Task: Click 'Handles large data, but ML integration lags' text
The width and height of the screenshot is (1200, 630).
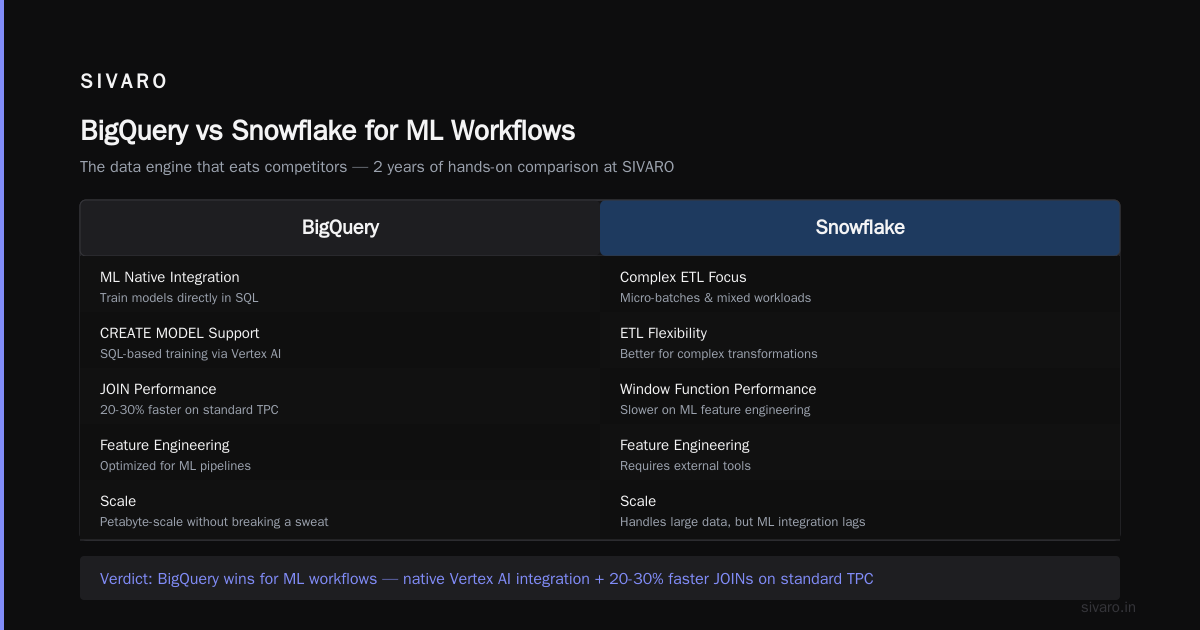Action: (x=743, y=522)
